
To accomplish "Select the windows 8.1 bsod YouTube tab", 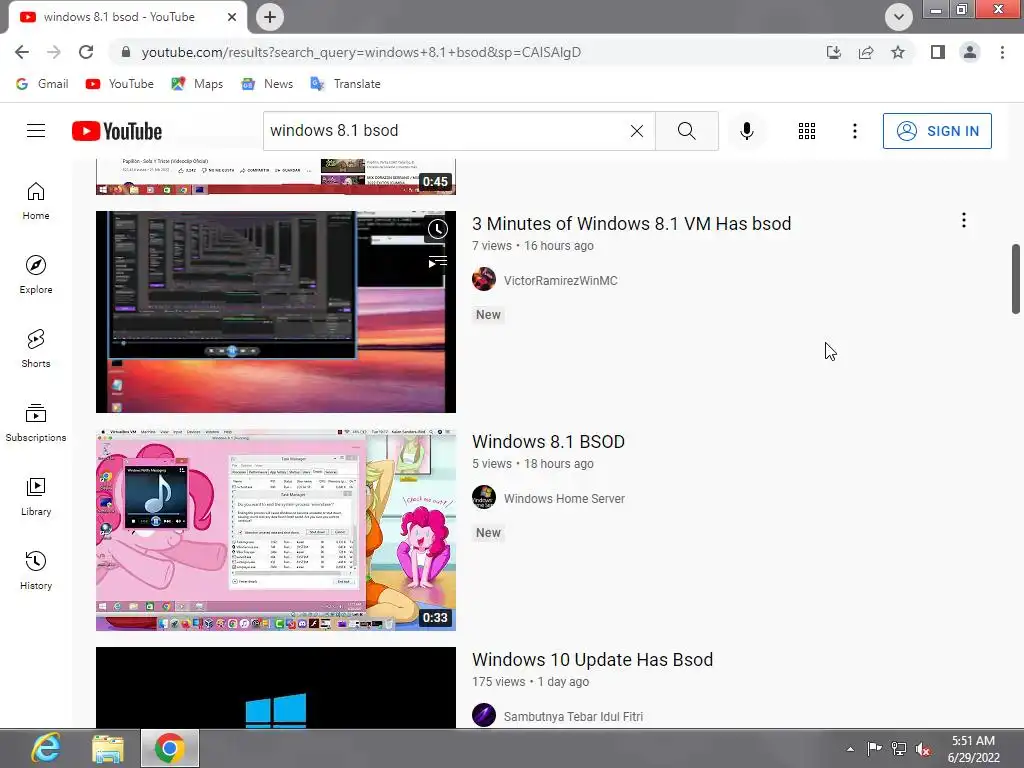I will (x=120, y=17).
